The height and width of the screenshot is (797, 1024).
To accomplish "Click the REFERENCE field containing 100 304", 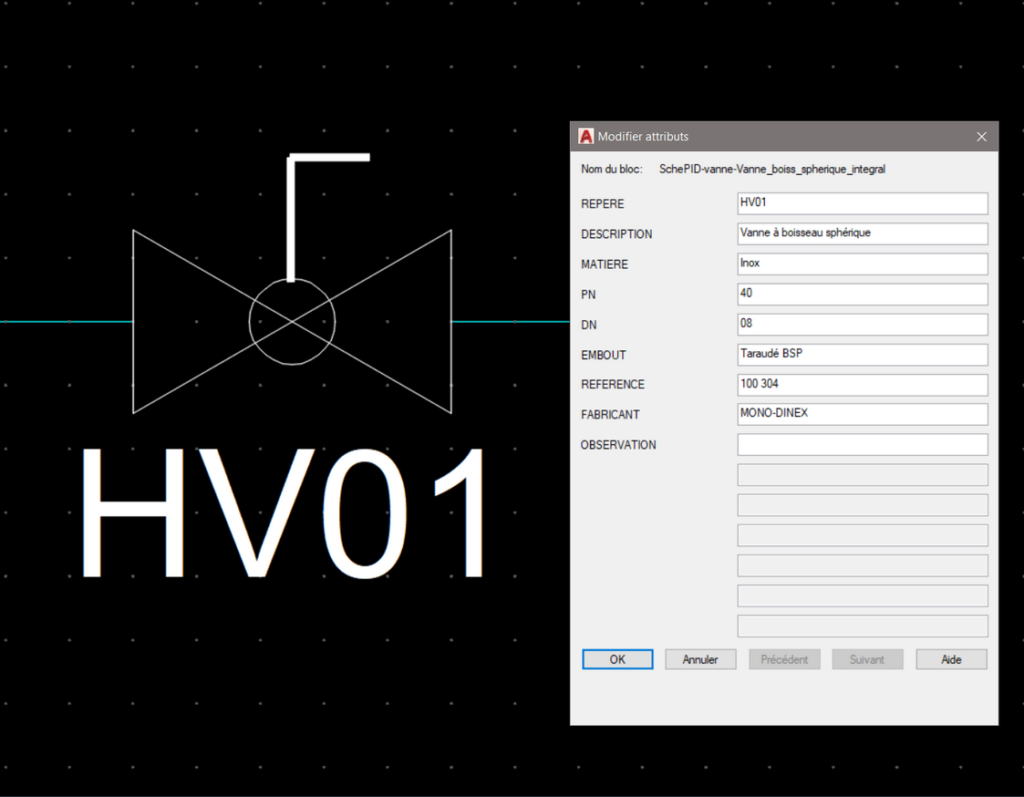I will click(863, 384).
